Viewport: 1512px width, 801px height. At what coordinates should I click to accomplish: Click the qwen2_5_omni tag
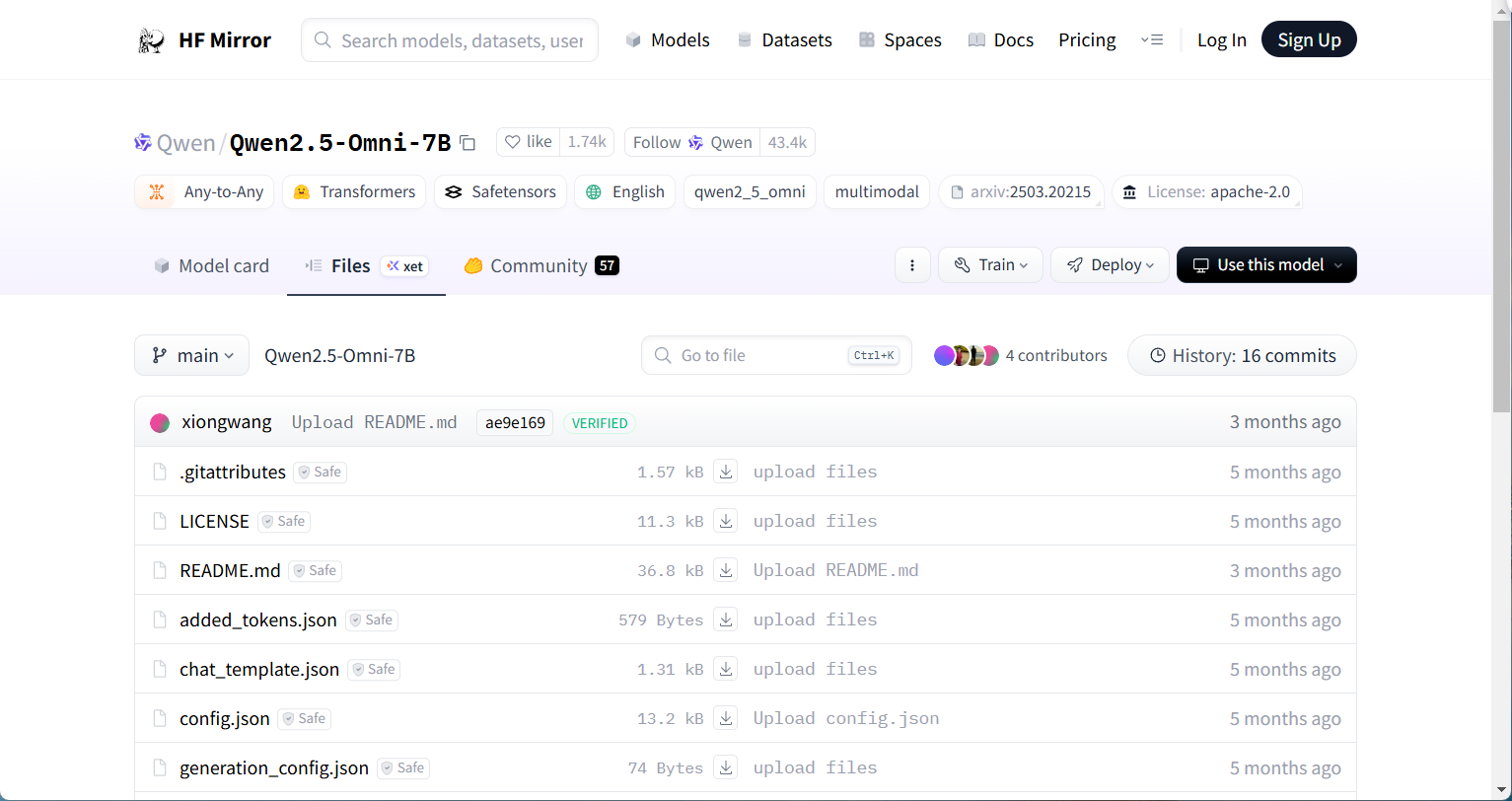750,191
